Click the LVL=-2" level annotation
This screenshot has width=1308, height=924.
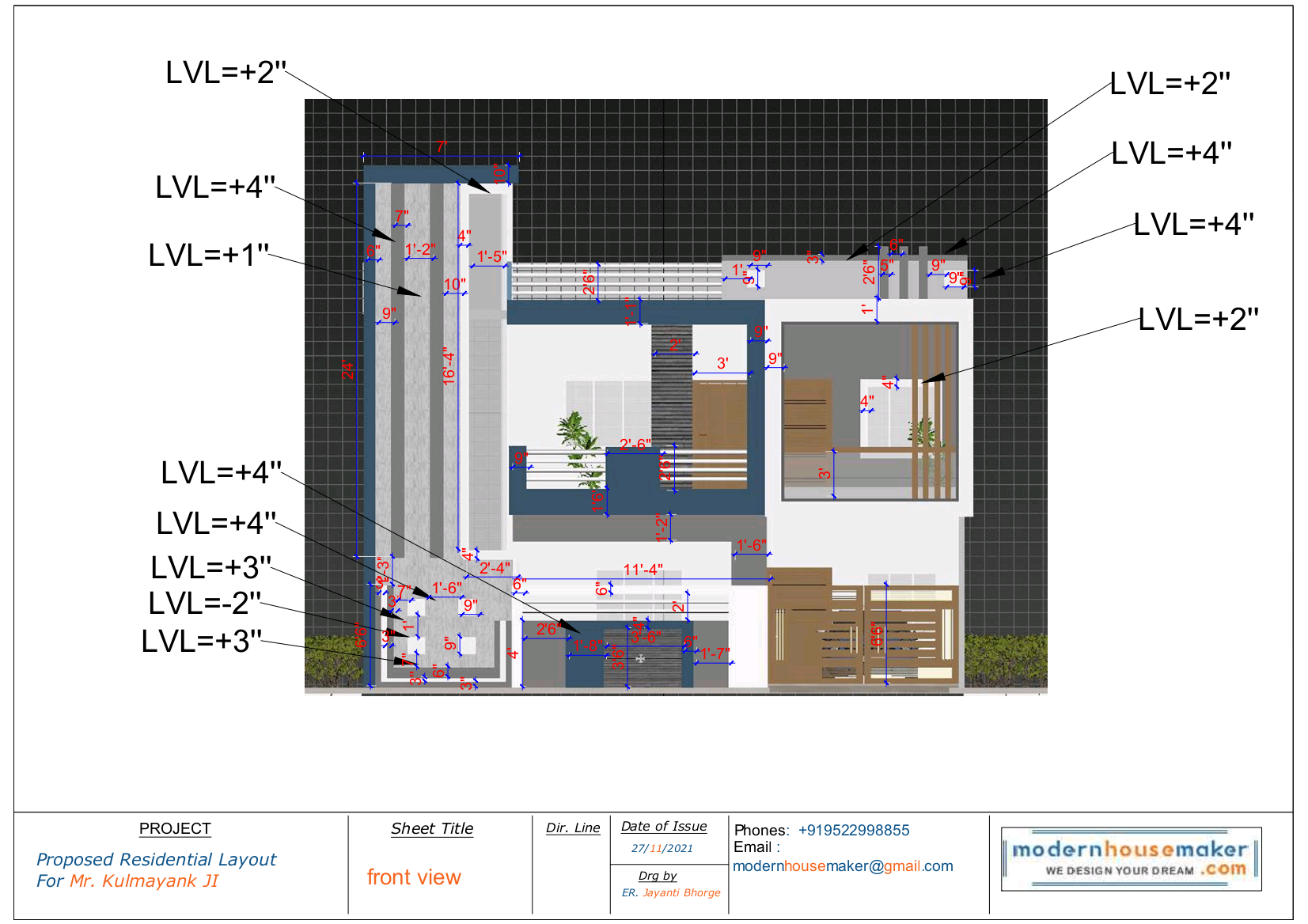(x=205, y=603)
